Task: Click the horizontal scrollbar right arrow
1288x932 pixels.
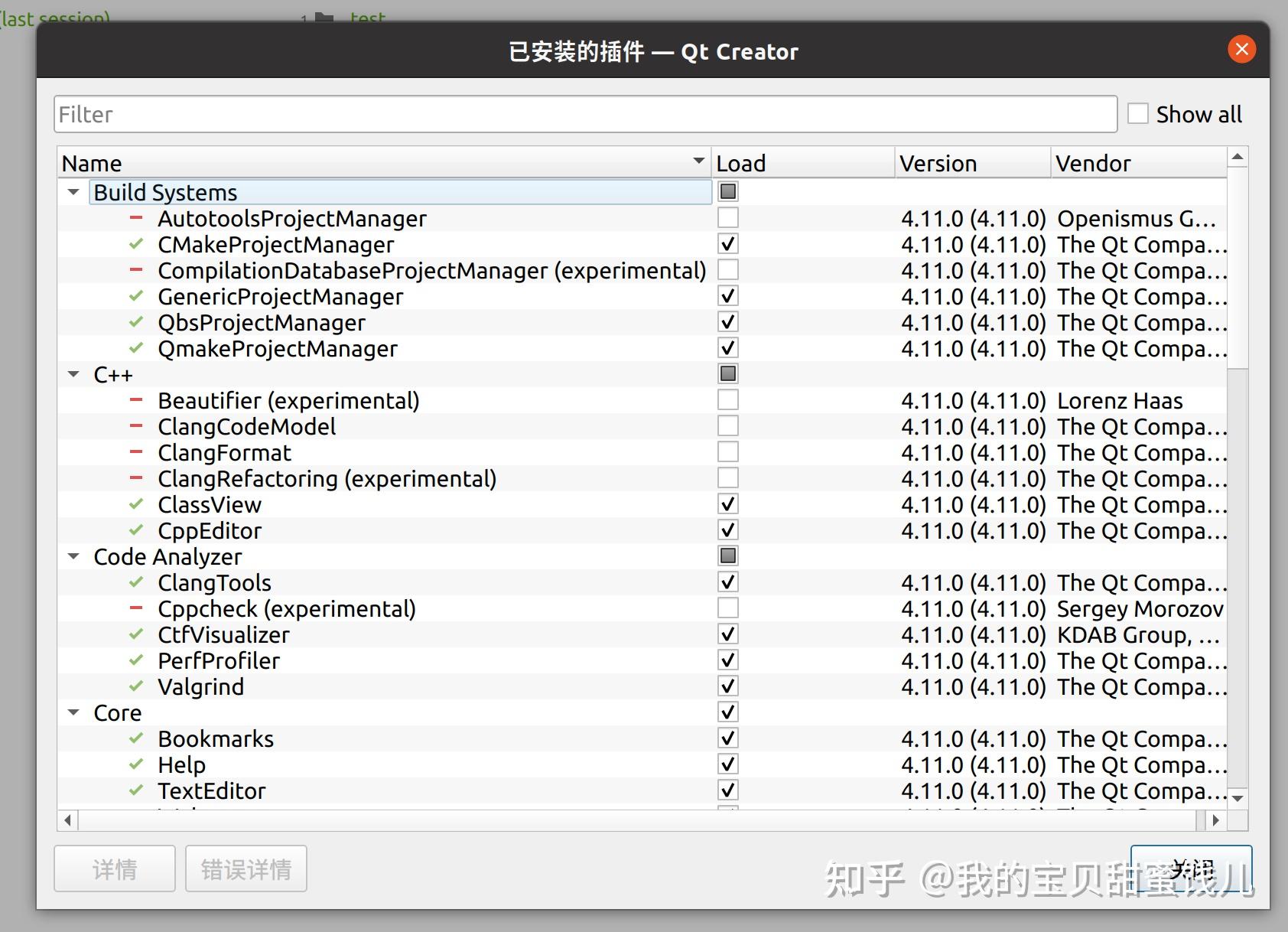Action: coord(1216,820)
